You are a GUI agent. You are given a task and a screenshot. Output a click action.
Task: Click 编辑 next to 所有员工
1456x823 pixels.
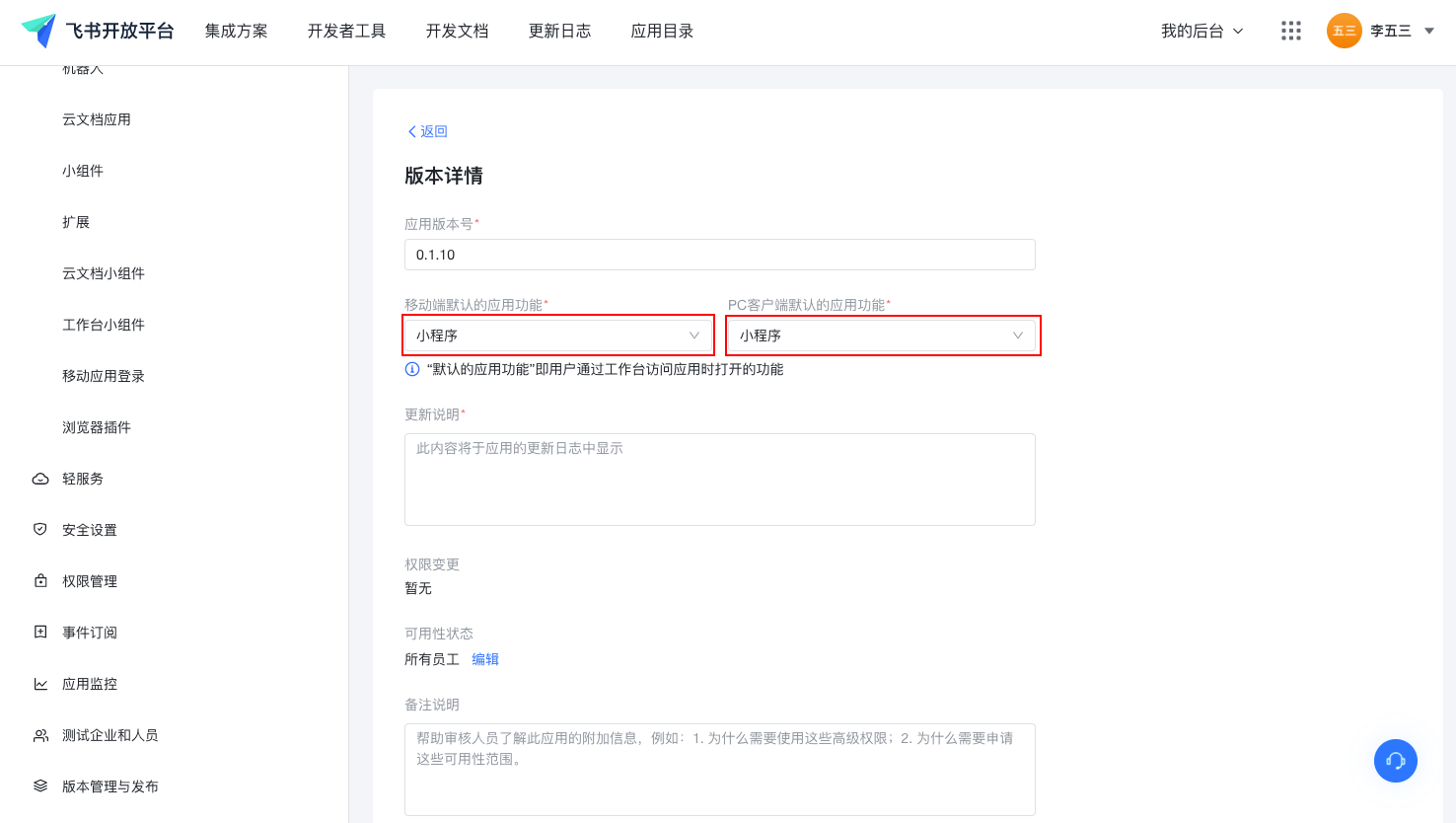point(485,659)
